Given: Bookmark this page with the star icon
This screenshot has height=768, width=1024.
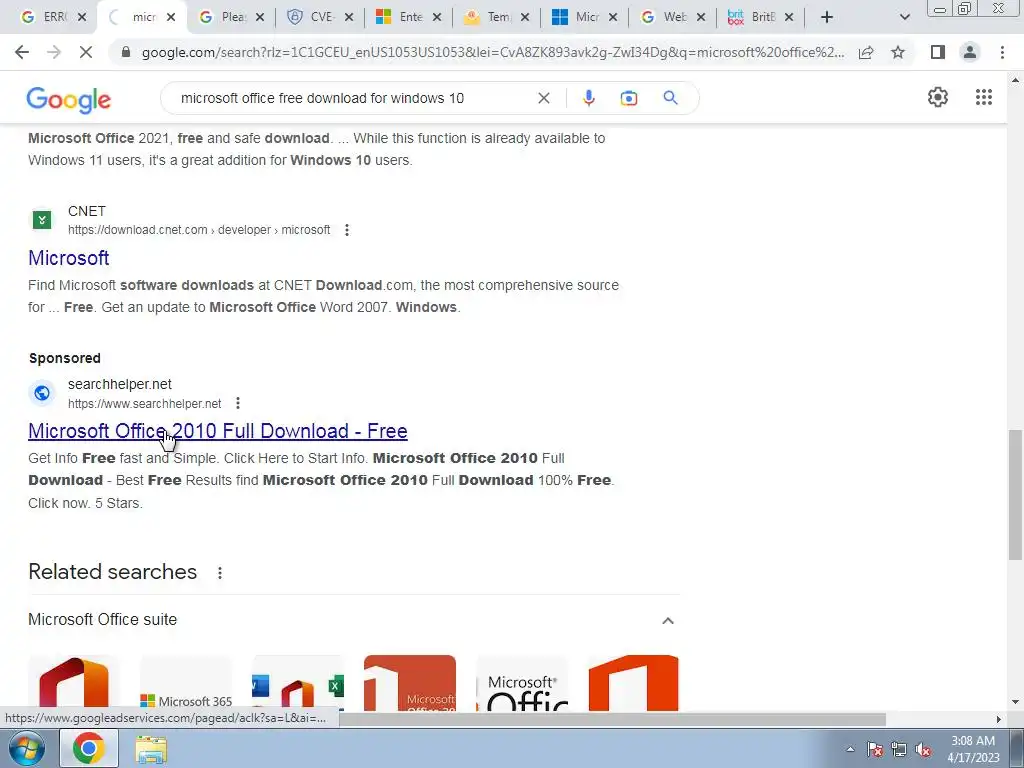Looking at the screenshot, I should [x=898, y=52].
